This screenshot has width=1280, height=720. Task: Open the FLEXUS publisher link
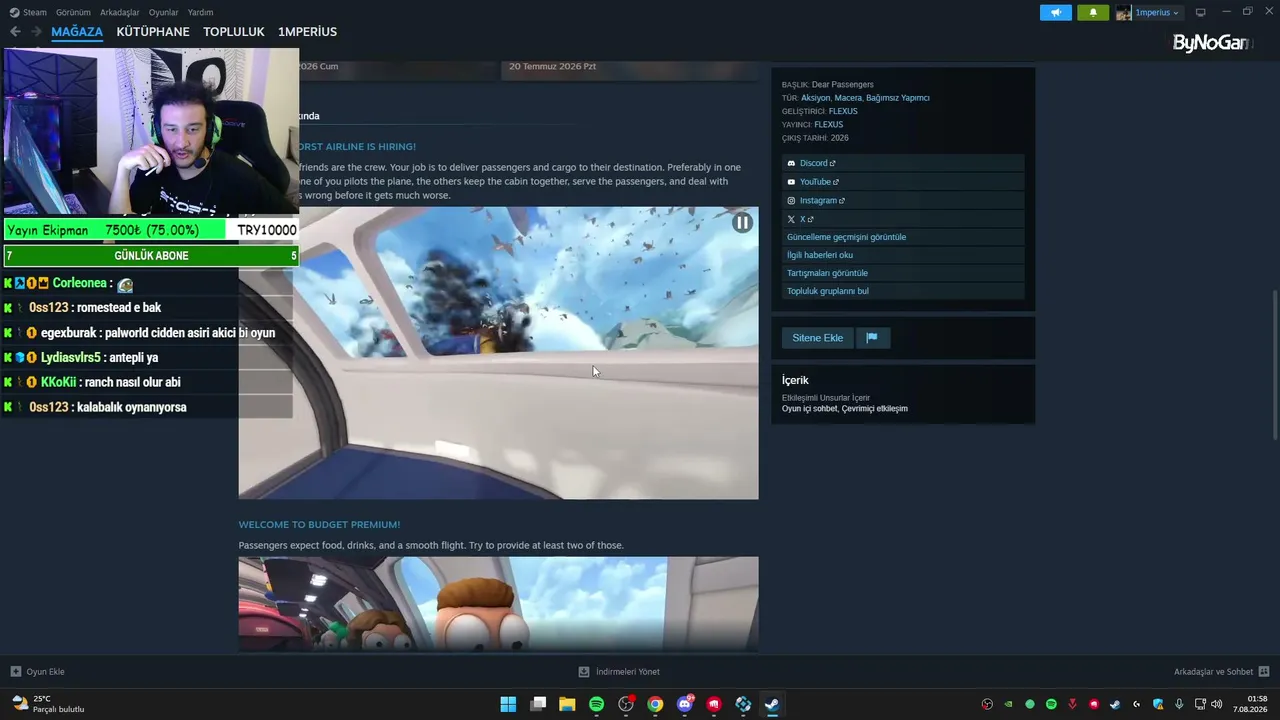tap(829, 125)
